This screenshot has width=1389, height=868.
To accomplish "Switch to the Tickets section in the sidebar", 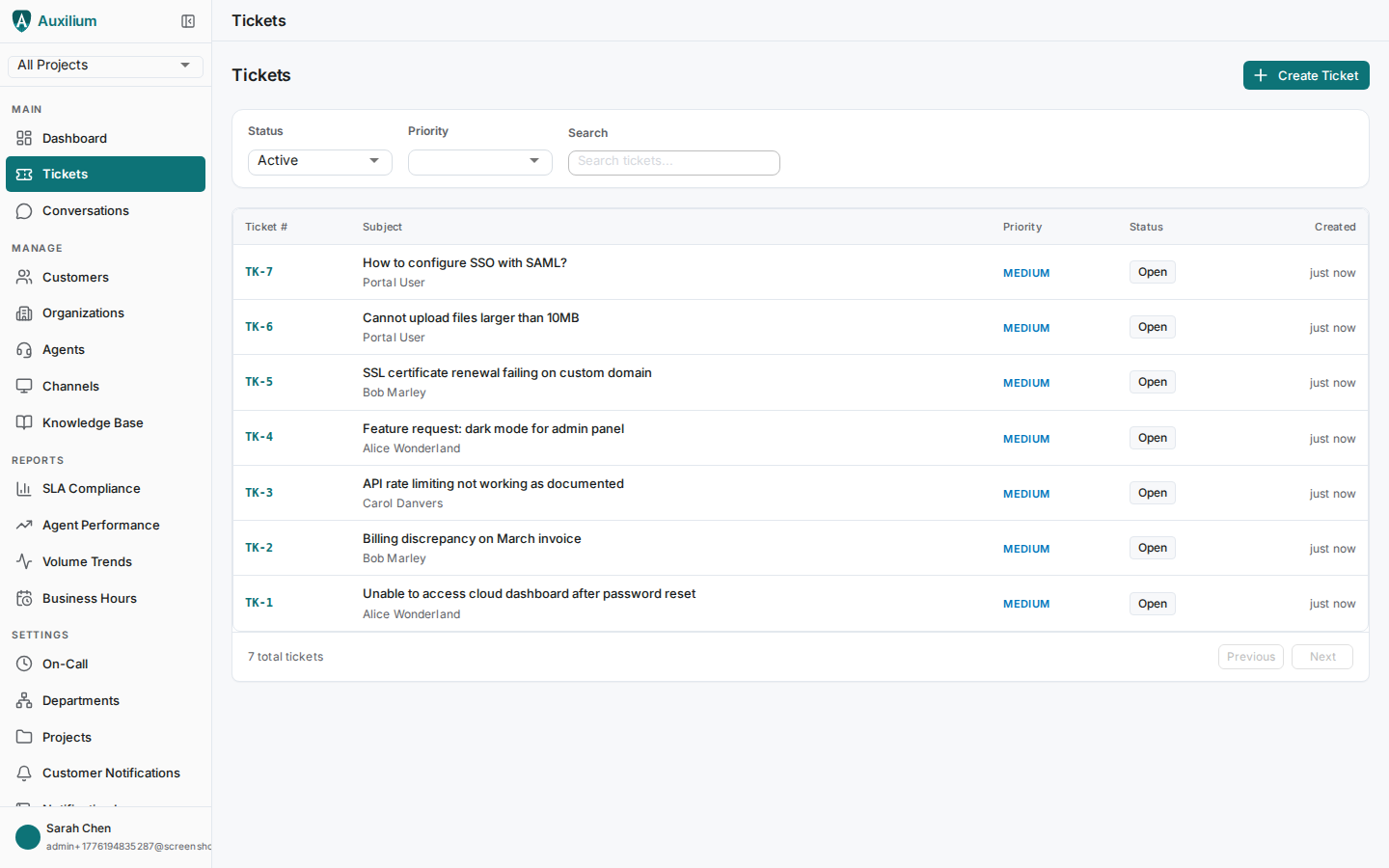I will [x=65, y=174].
